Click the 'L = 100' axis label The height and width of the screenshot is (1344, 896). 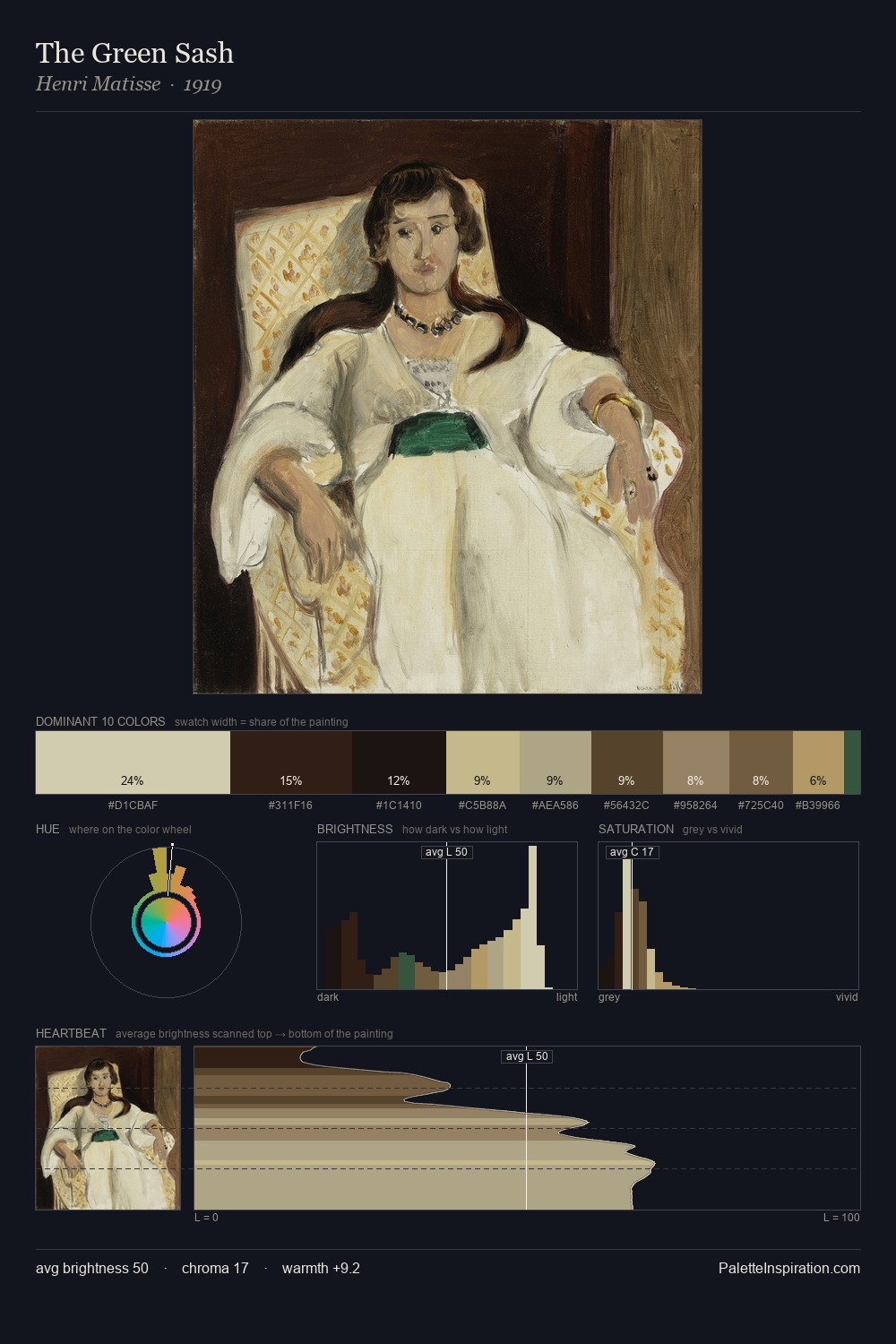pyautogui.click(x=841, y=1218)
